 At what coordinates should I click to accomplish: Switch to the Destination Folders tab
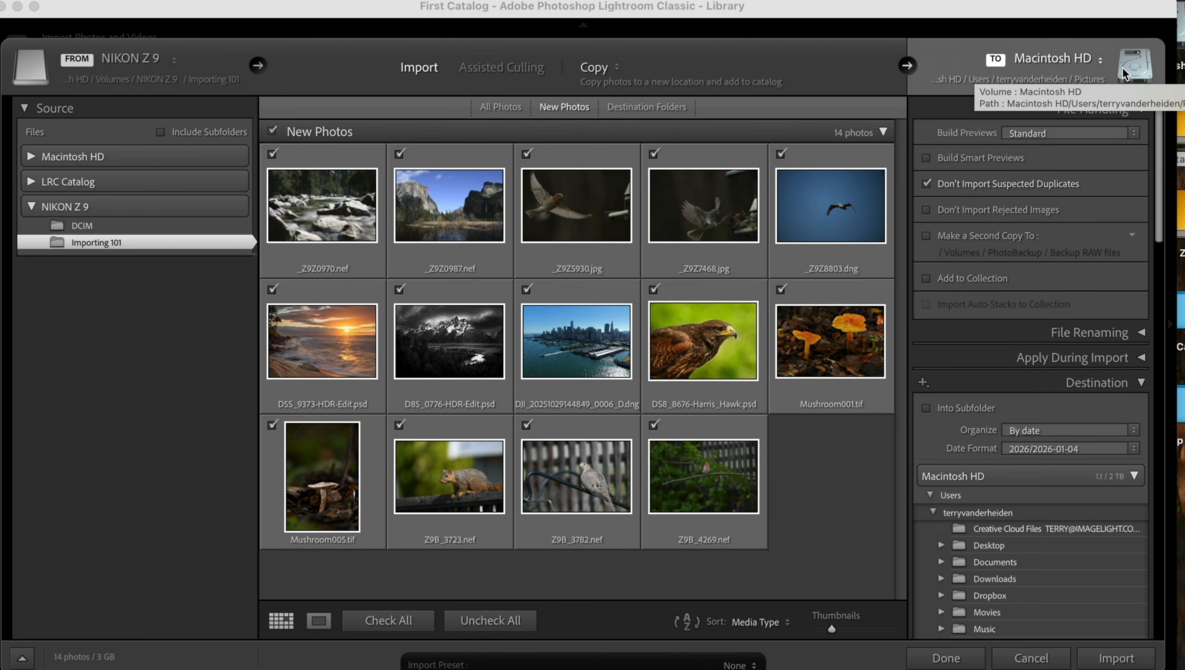[x=646, y=106]
